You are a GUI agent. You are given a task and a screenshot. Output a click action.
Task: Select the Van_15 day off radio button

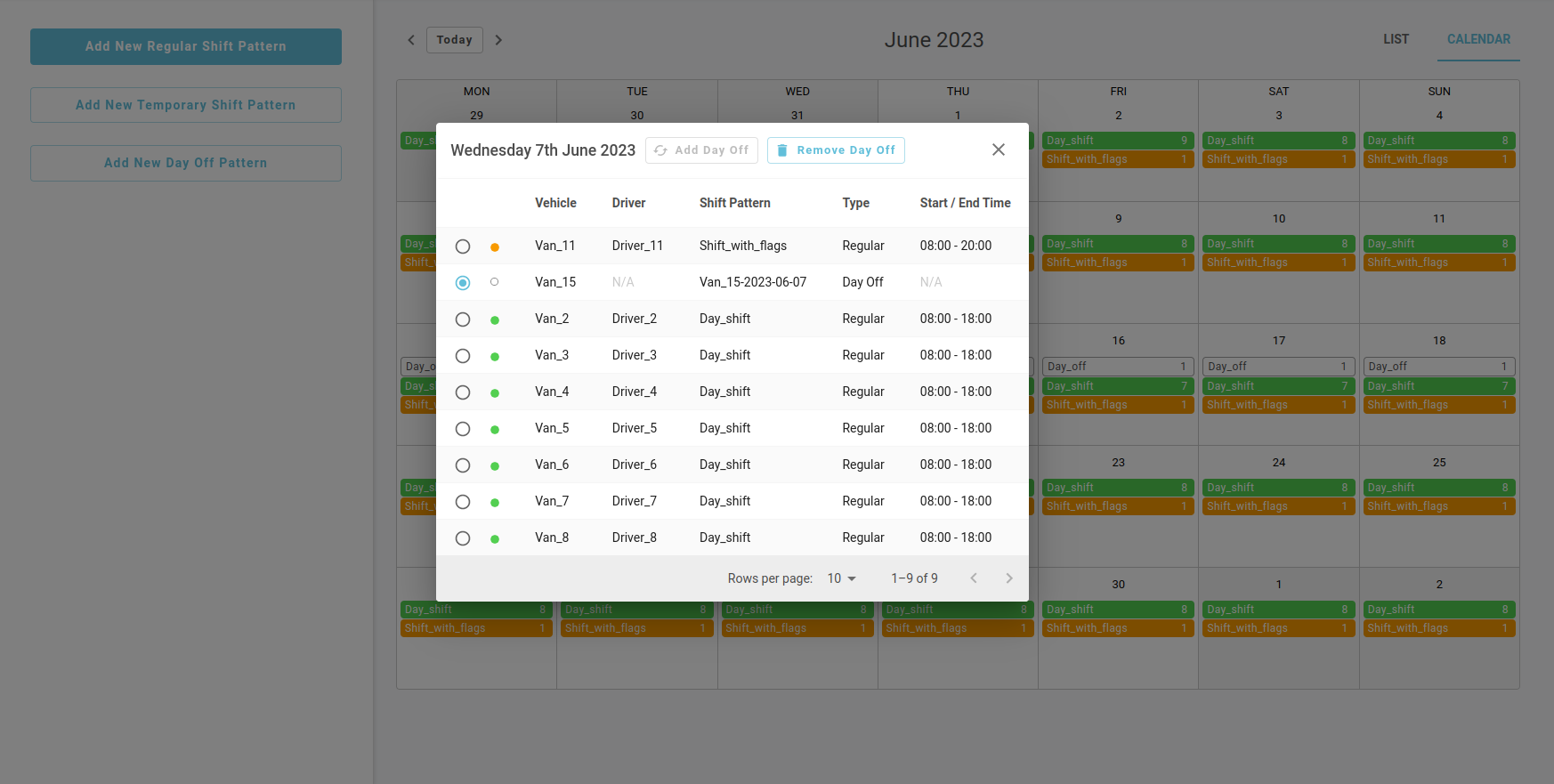click(463, 283)
